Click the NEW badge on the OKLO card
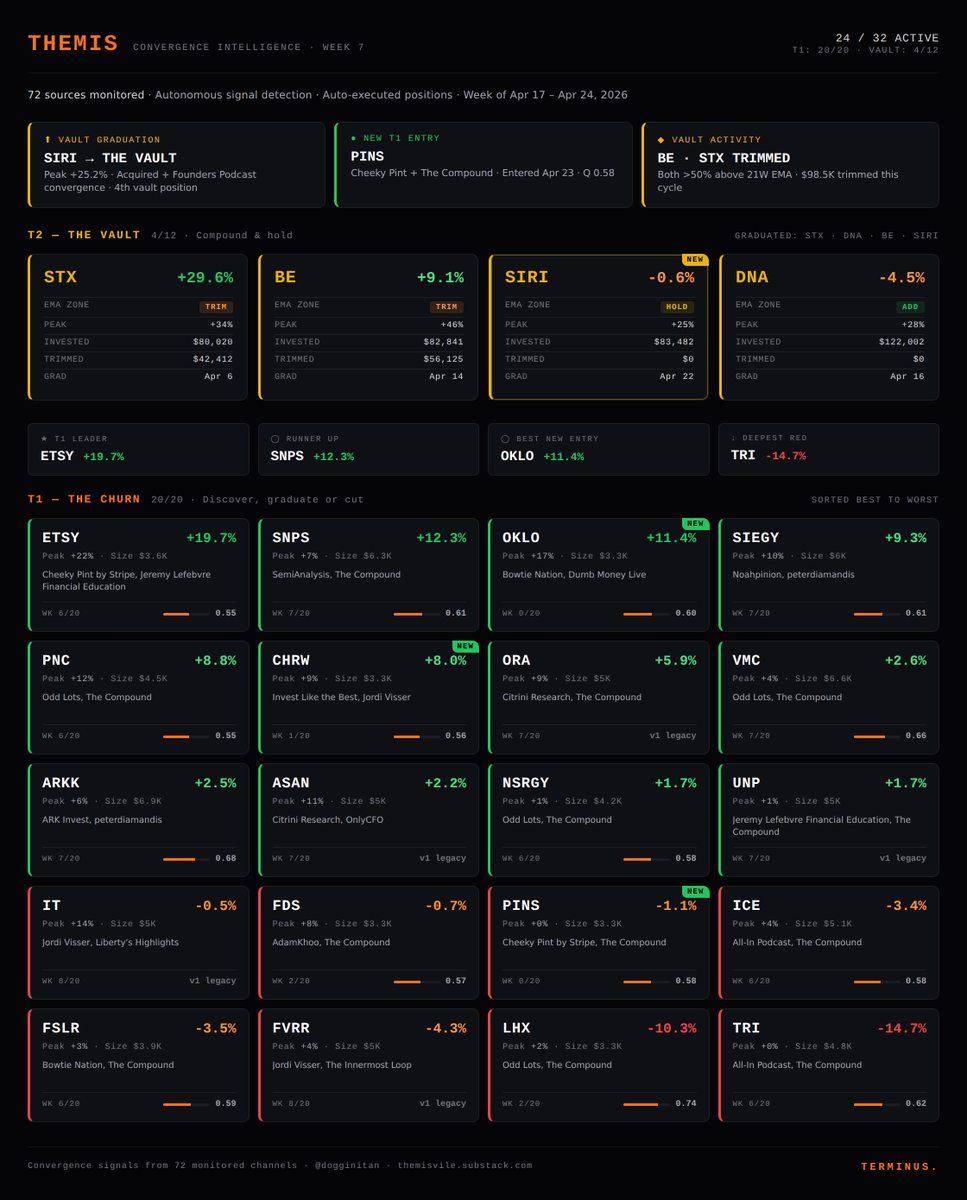The width and height of the screenshot is (967, 1200). (x=695, y=524)
